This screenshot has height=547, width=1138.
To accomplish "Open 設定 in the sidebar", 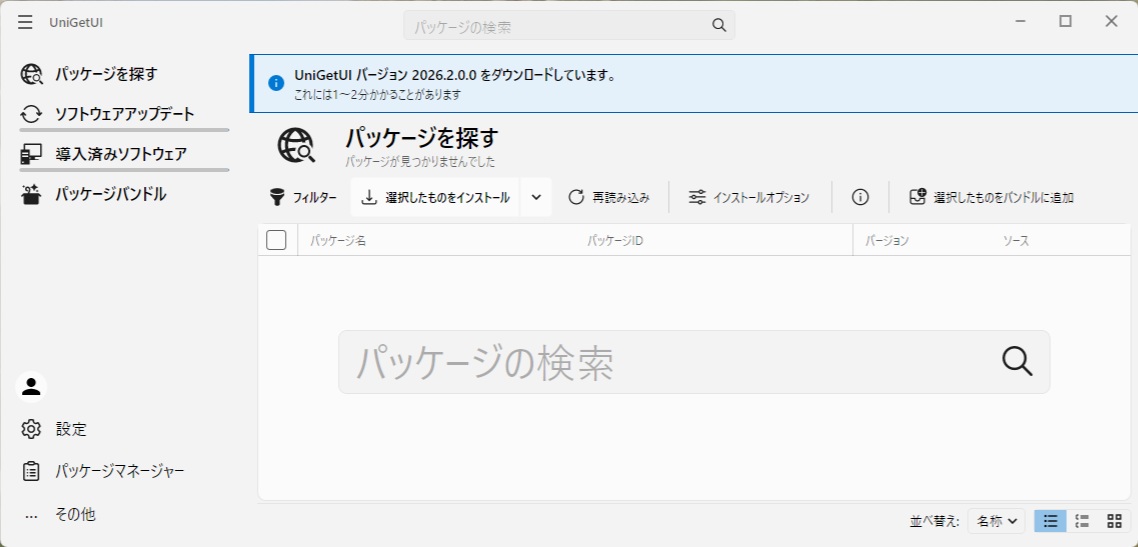I will tap(123, 429).
